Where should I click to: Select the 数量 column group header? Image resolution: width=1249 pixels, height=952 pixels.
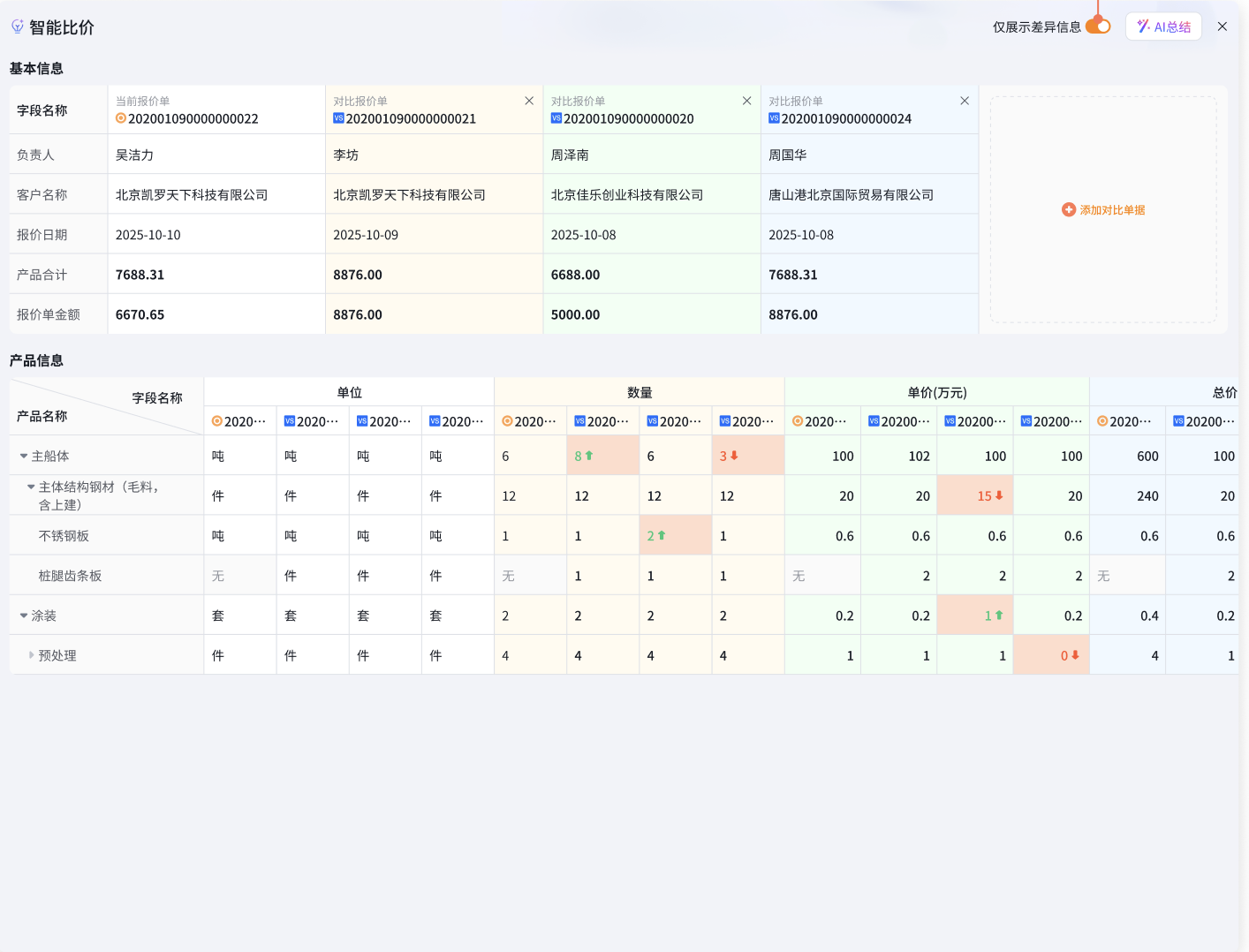[640, 392]
